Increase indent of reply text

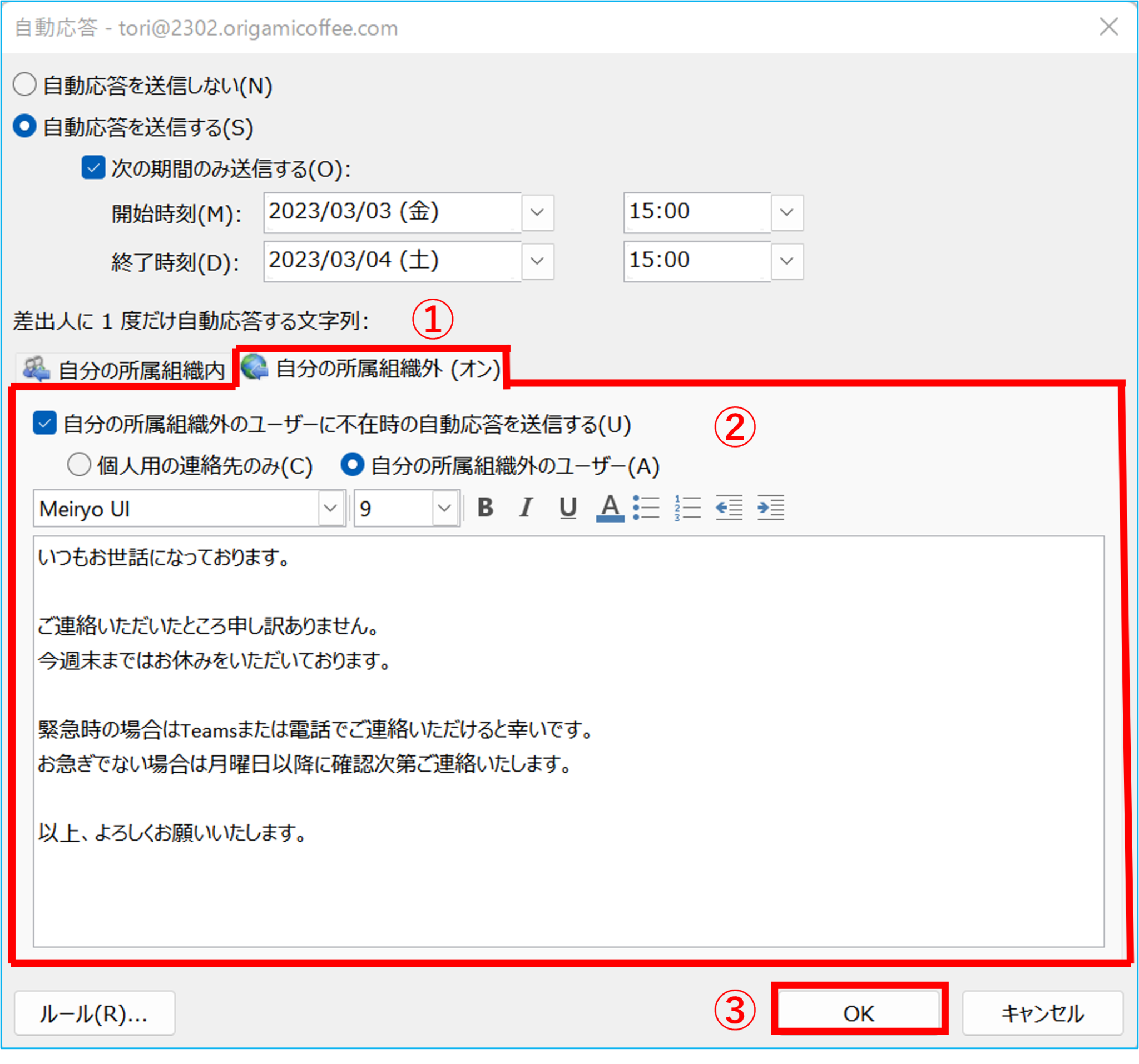771,508
